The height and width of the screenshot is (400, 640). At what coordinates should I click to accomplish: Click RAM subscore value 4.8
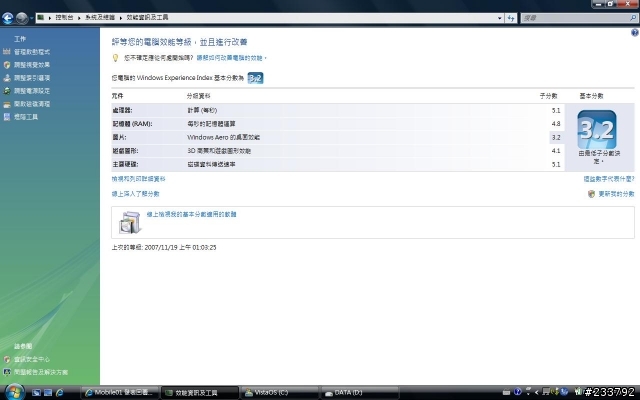(556, 124)
